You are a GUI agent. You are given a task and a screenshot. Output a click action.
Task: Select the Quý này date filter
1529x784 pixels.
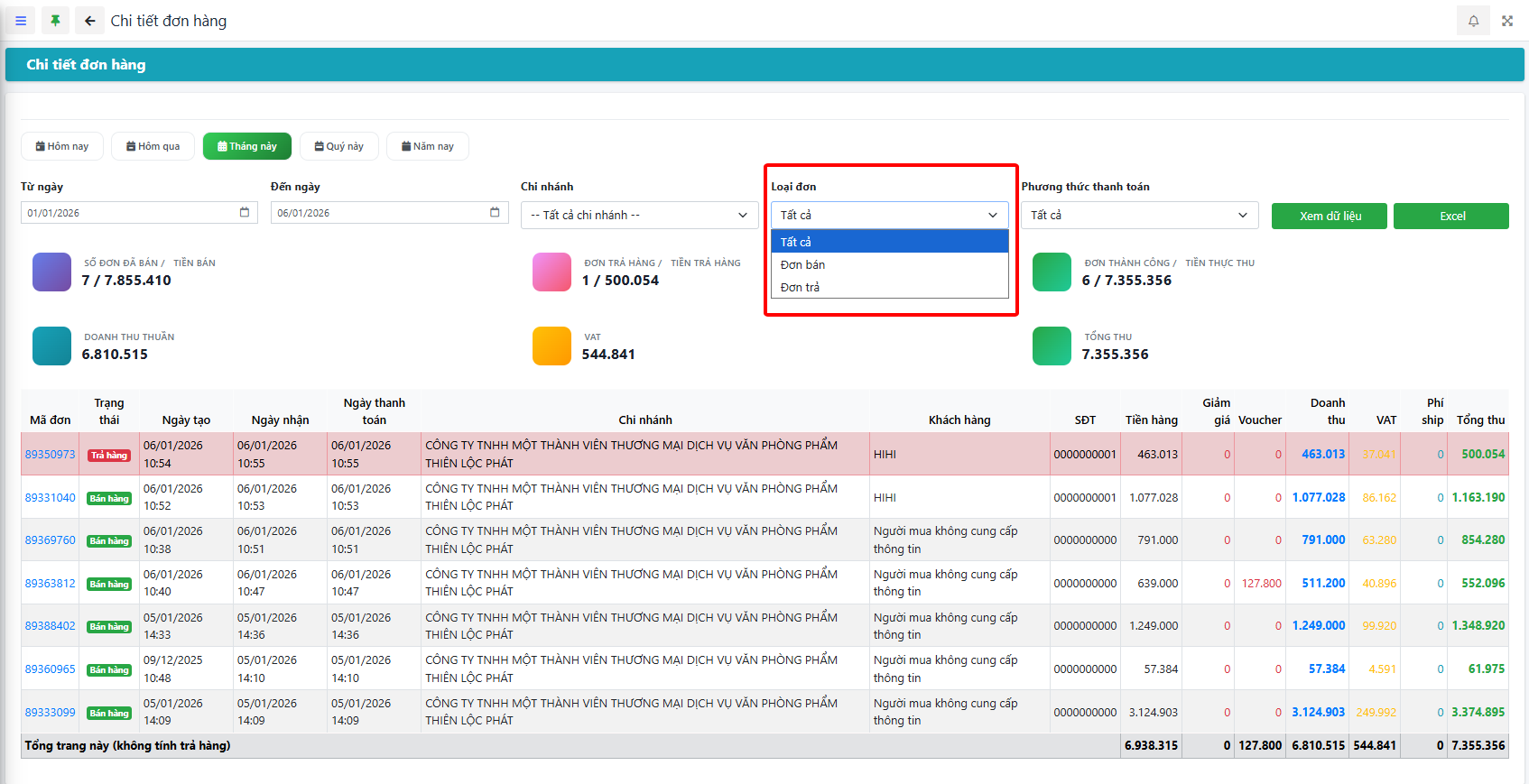pos(339,146)
